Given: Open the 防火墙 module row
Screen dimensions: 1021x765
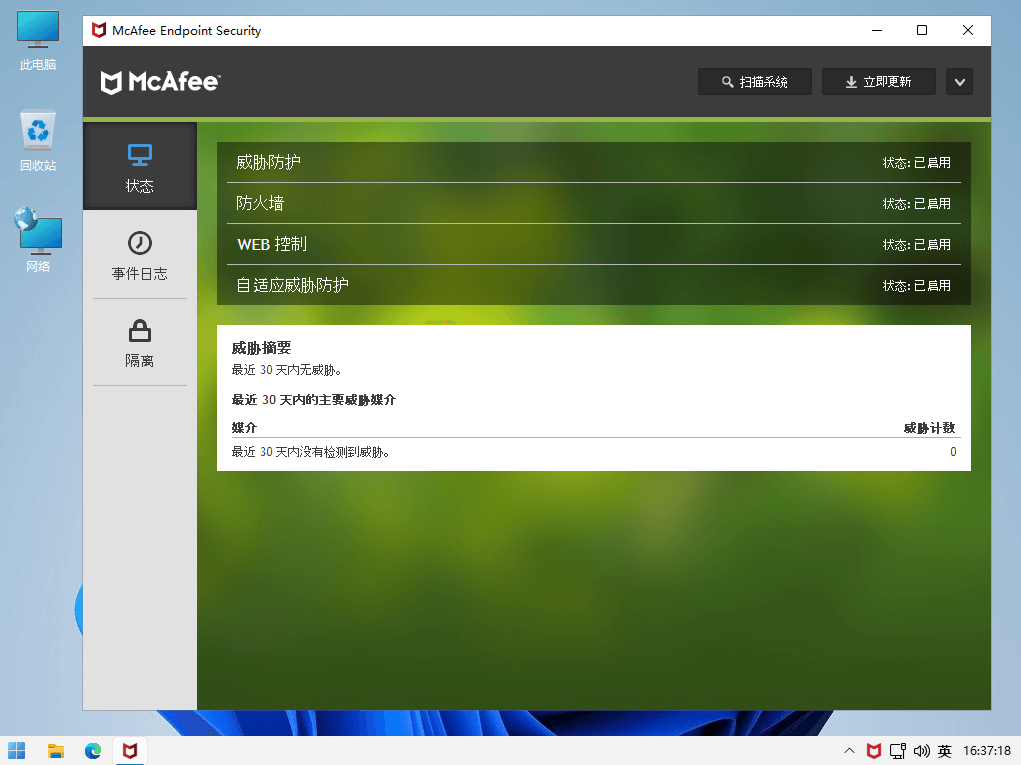Looking at the screenshot, I should [x=594, y=203].
